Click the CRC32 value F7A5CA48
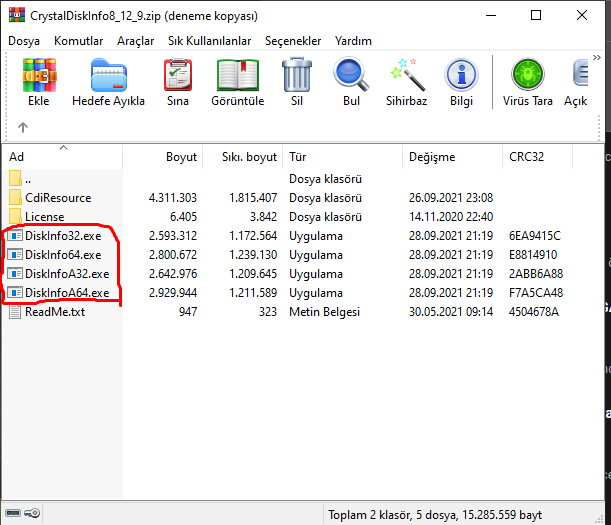611x525 pixels. (536, 293)
